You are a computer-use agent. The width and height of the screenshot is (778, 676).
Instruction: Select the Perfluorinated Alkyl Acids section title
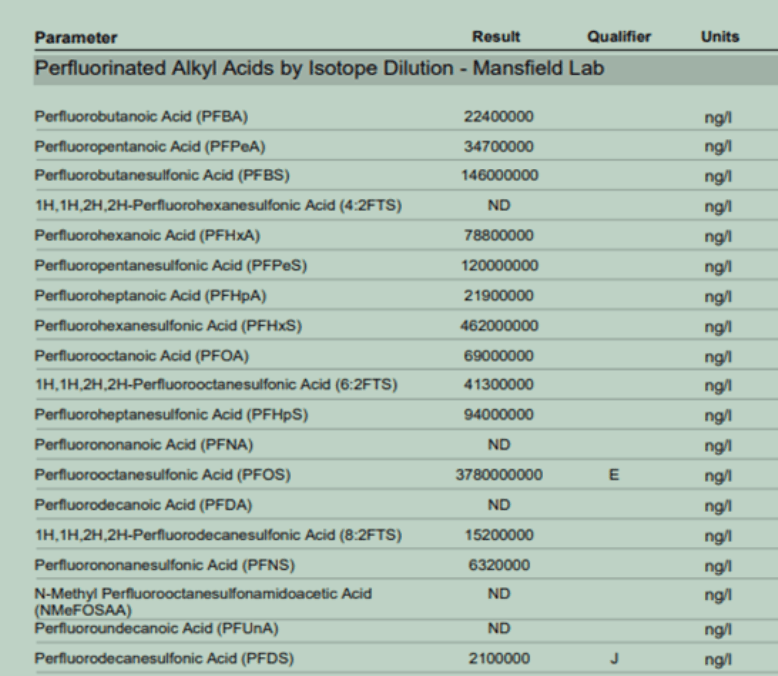[x=319, y=70]
